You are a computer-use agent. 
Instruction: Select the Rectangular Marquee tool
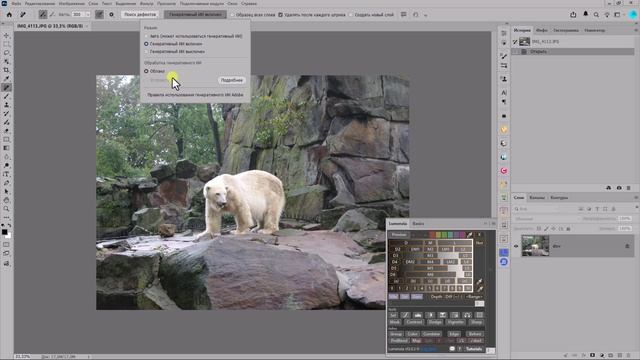pyautogui.click(x=6, y=44)
